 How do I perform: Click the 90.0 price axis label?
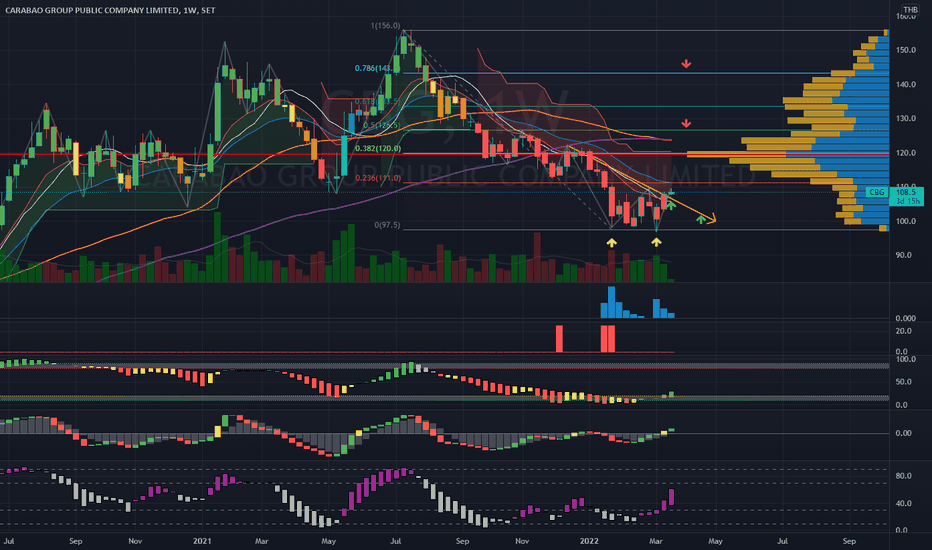coord(904,255)
